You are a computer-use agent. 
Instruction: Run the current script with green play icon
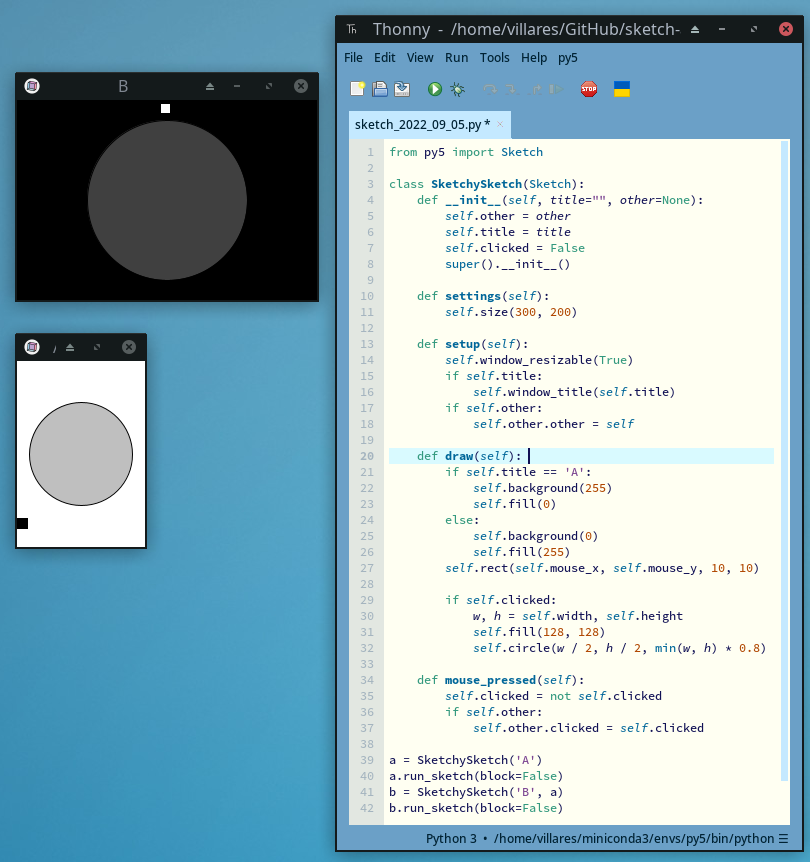click(x=435, y=89)
